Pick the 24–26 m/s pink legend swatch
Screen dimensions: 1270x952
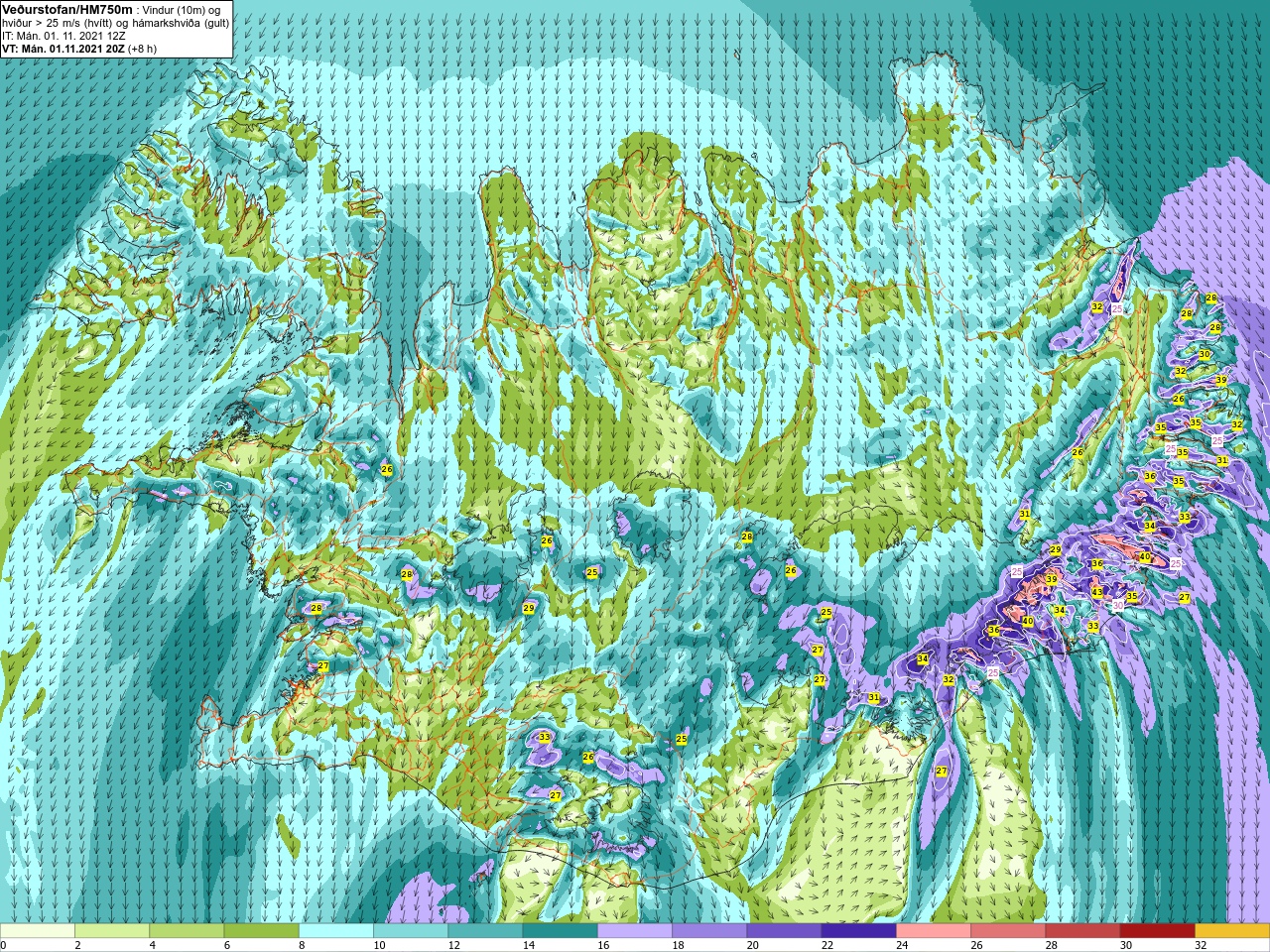tap(934, 931)
